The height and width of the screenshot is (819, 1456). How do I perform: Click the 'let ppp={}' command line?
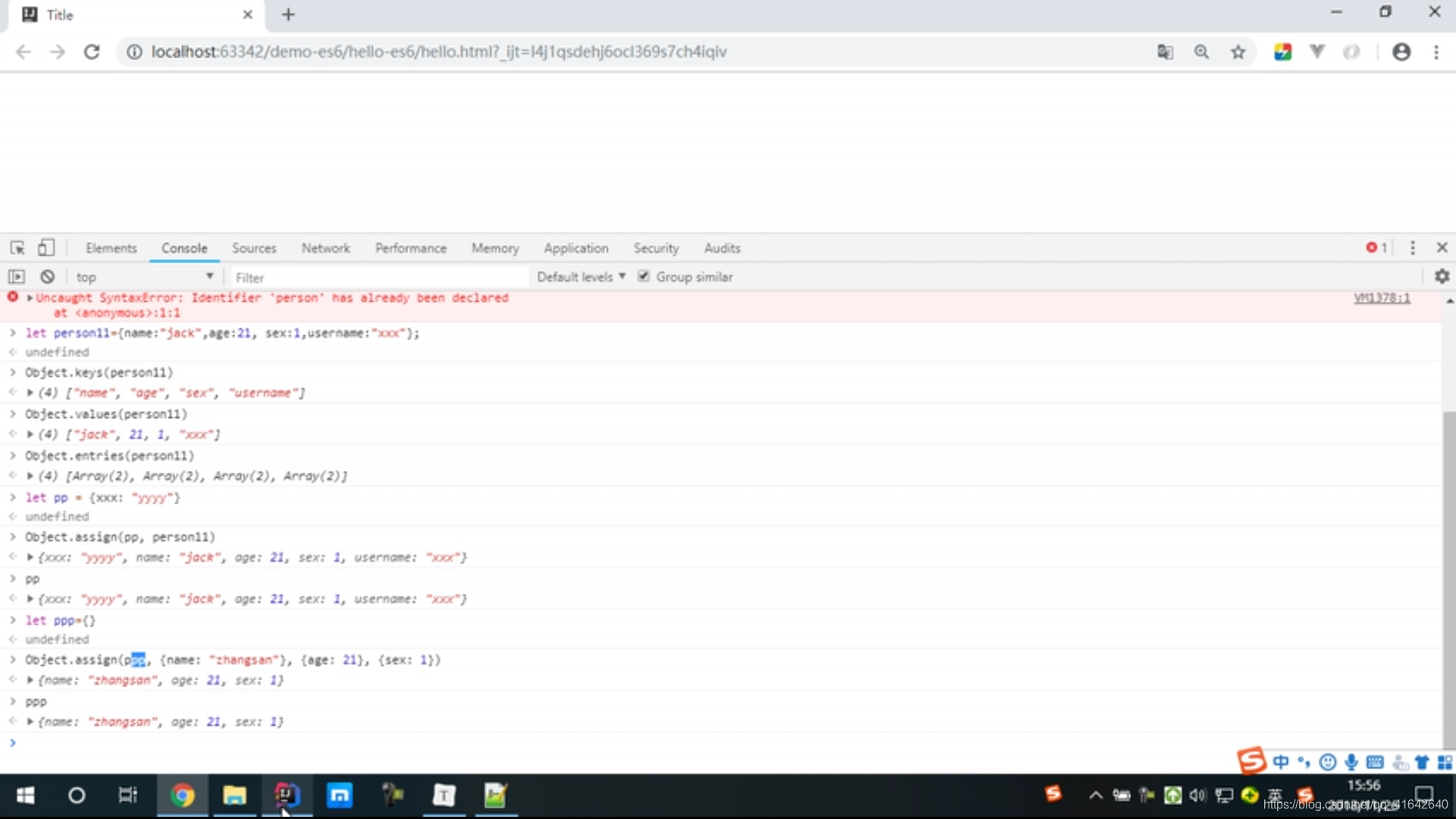tap(61, 620)
